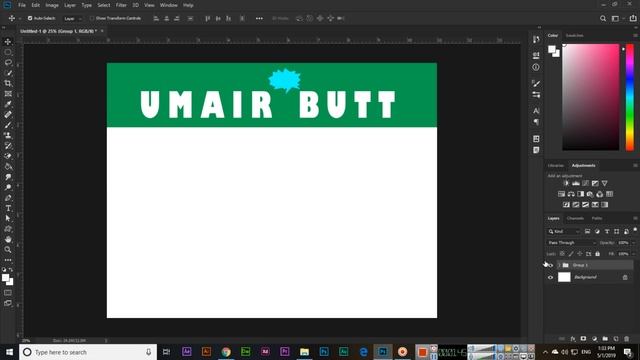Toggle the lock all layer button
This screenshot has width=640, height=360.
tap(598, 254)
